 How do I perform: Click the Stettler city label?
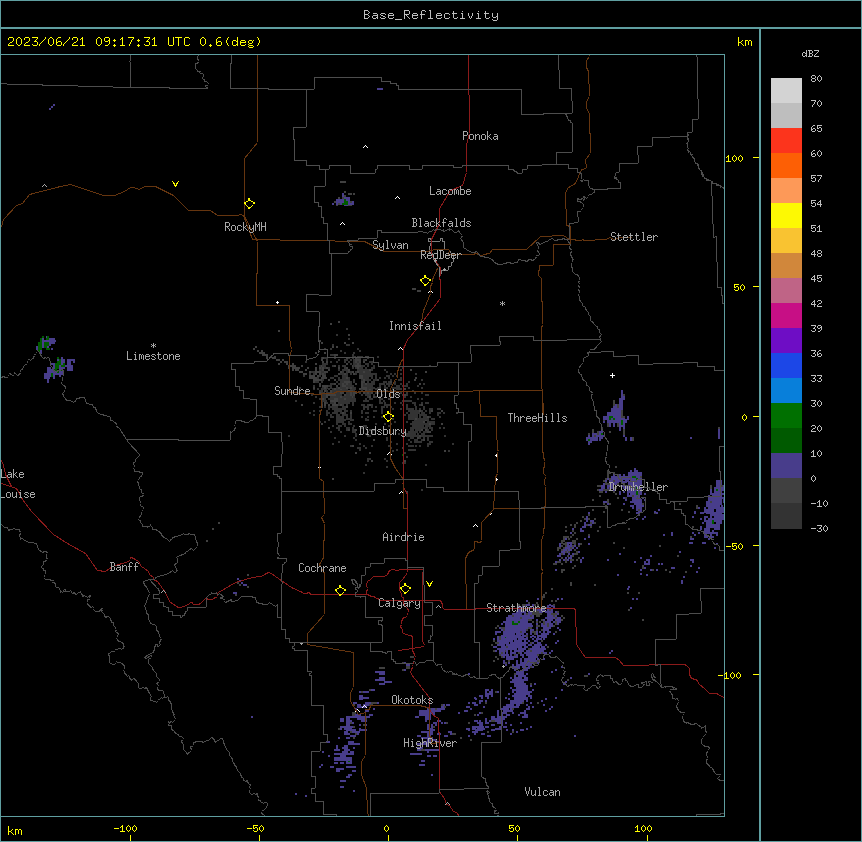click(x=634, y=237)
